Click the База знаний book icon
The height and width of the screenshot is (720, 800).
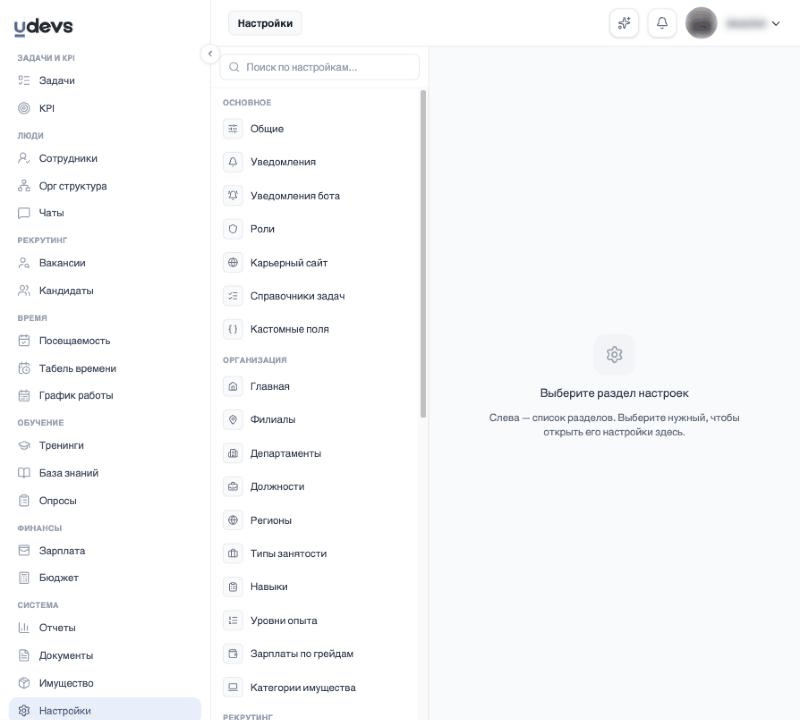tap(24, 473)
